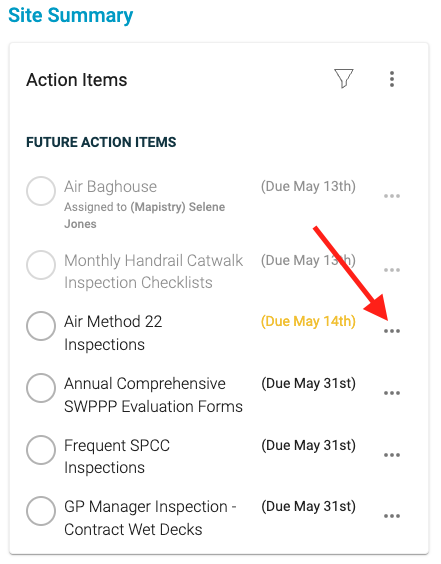
Task: Open the options dots for GP Manager Inspection
Action: pos(392,516)
